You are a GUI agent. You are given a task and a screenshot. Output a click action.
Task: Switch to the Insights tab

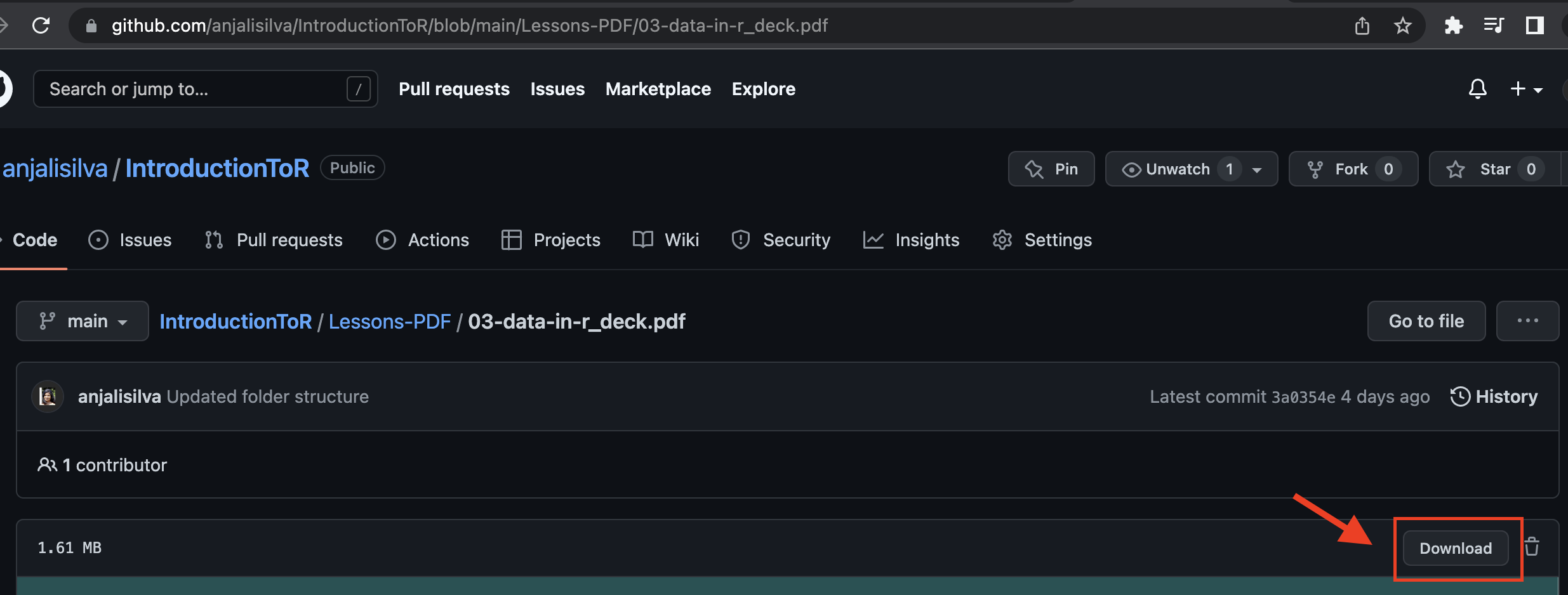click(911, 240)
